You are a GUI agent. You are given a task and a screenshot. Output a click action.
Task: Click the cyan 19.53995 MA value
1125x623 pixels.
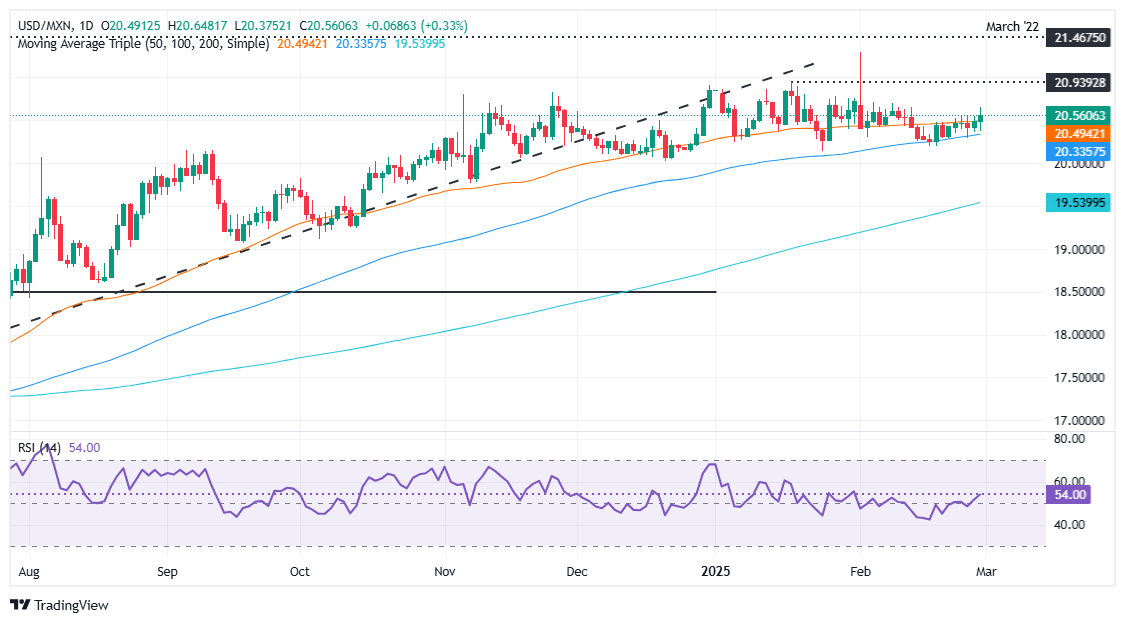click(420, 44)
